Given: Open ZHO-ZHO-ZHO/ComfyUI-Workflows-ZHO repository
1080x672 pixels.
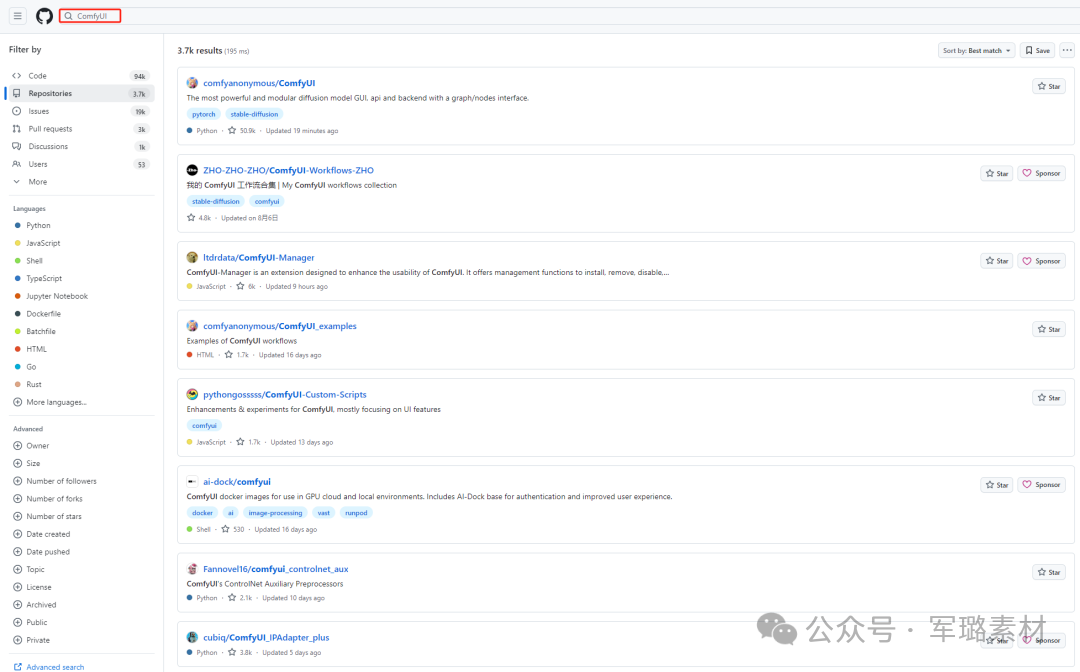Looking at the screenshot, I should (x=289, y=170).
